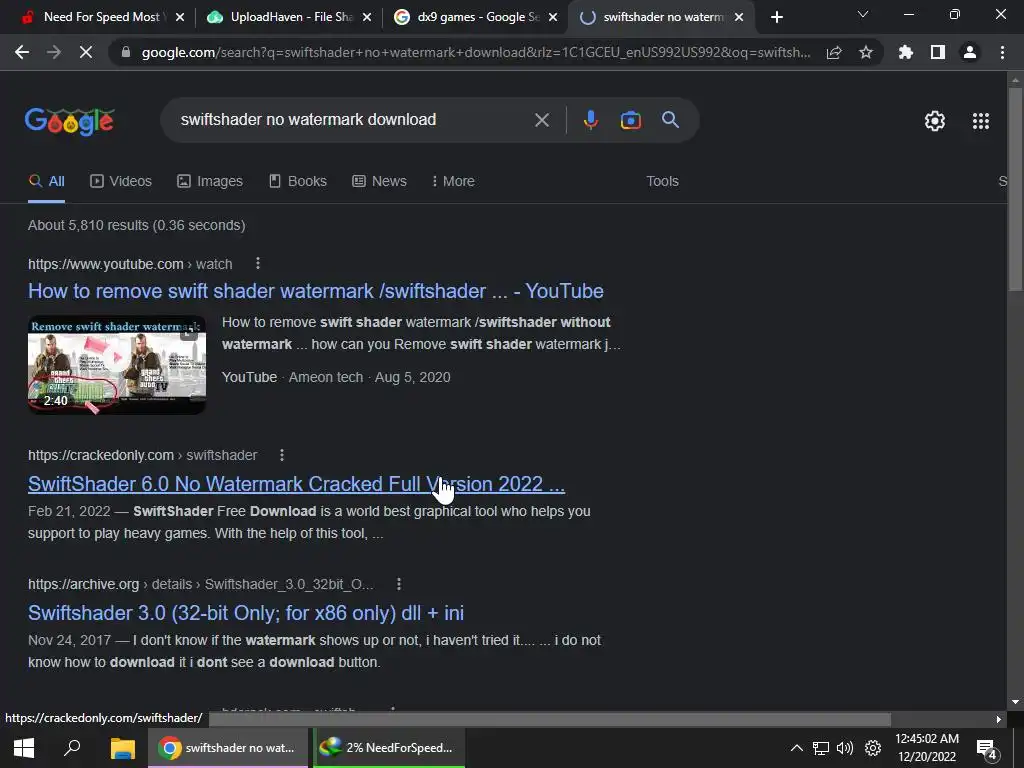
Task: Stop loading the page
Action: click(86, 52)
